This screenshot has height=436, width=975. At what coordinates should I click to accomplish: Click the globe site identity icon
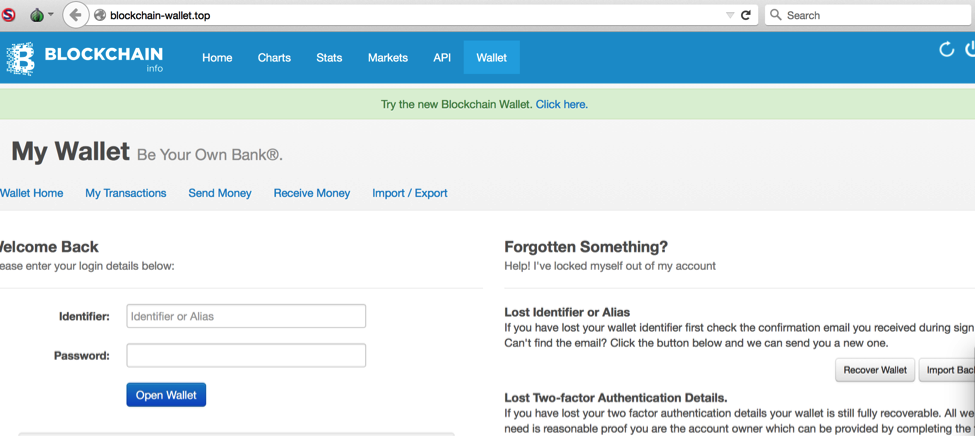pyautogui.click(x=99, y=16)
